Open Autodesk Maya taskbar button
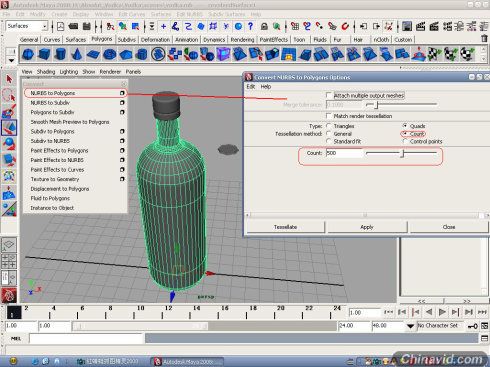The image size is (490, 367). tap(187, 361)
